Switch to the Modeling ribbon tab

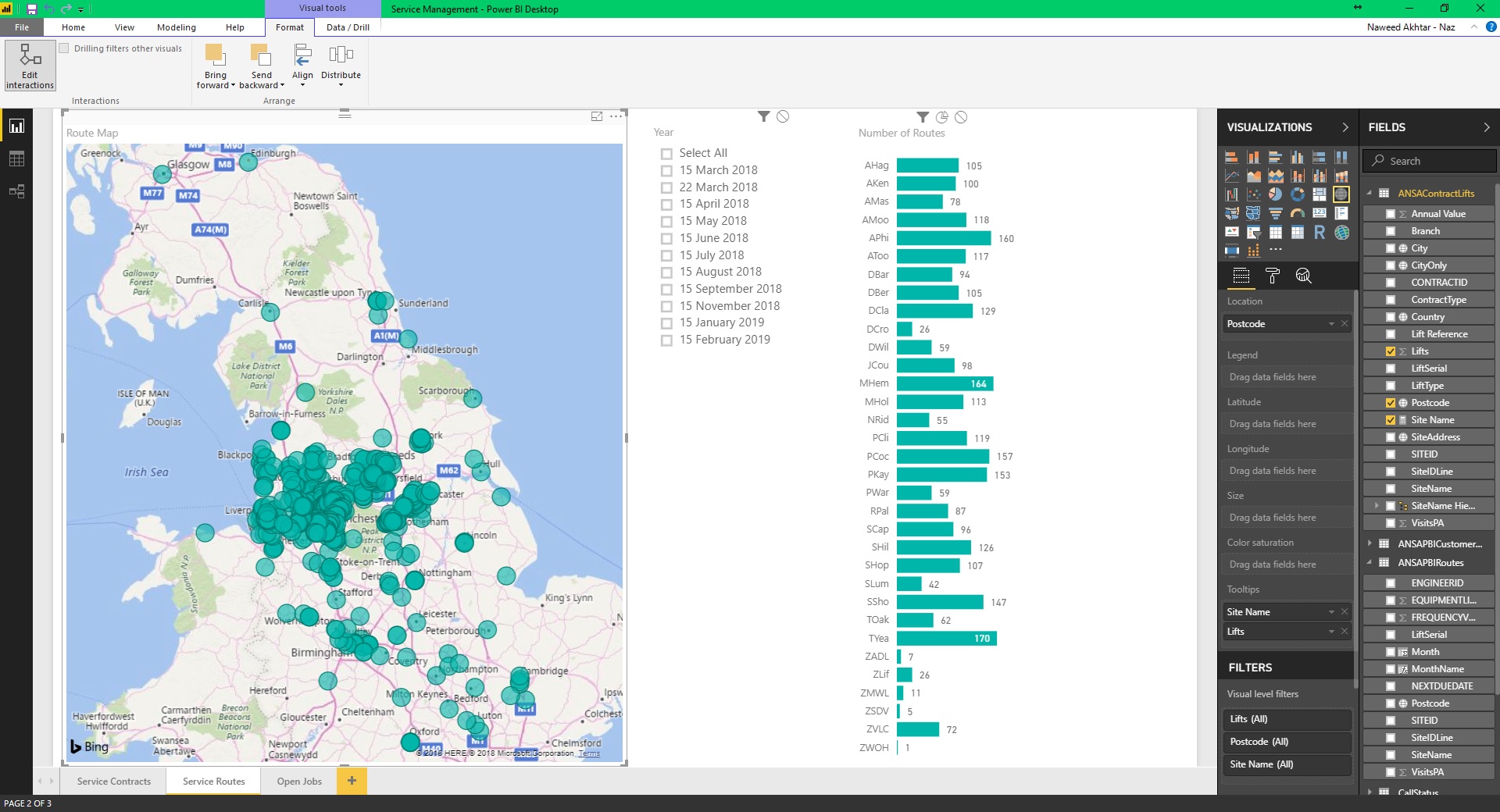(x=176, y=27)
